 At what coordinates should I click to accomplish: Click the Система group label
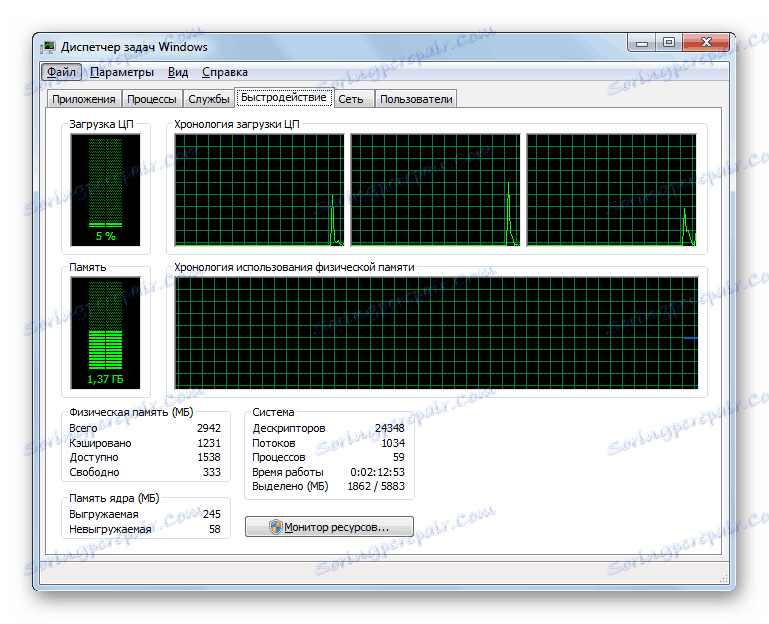[x=273, y=412]
